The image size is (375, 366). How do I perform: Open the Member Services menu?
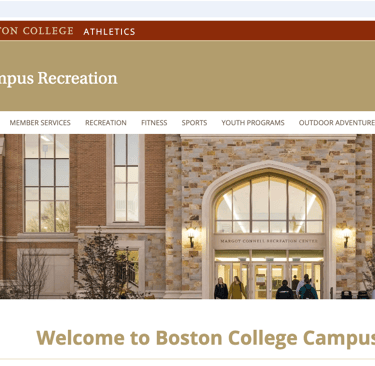(x=40, y=123)
